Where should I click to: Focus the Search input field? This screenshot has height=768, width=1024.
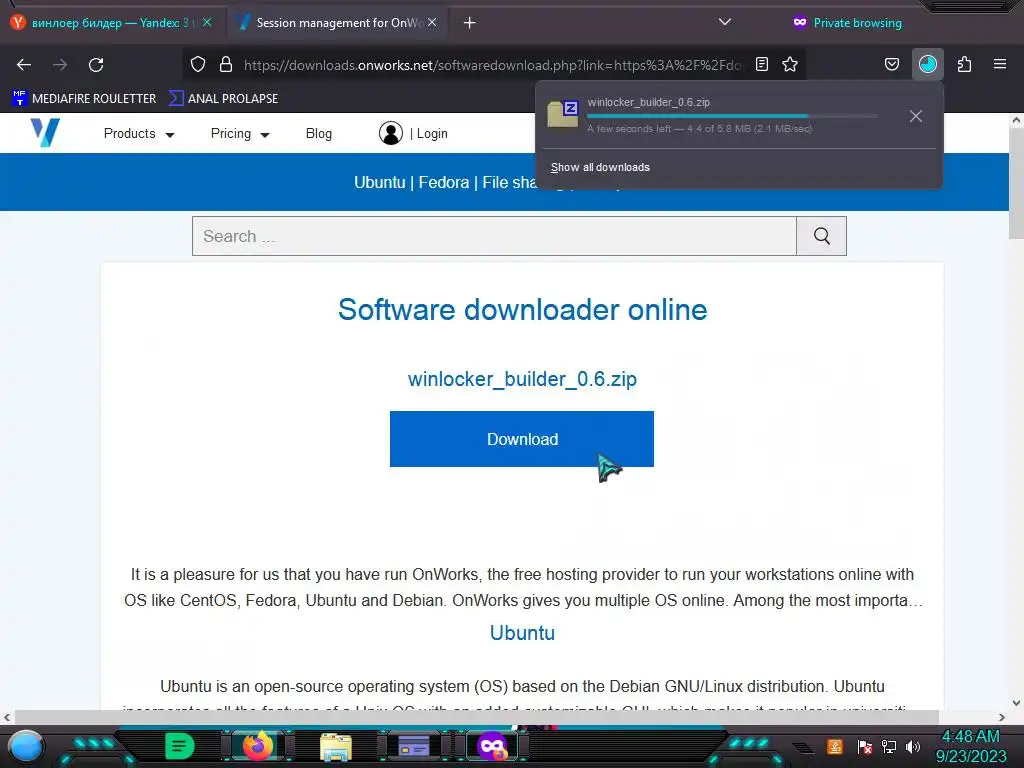(x=494, y=236)
